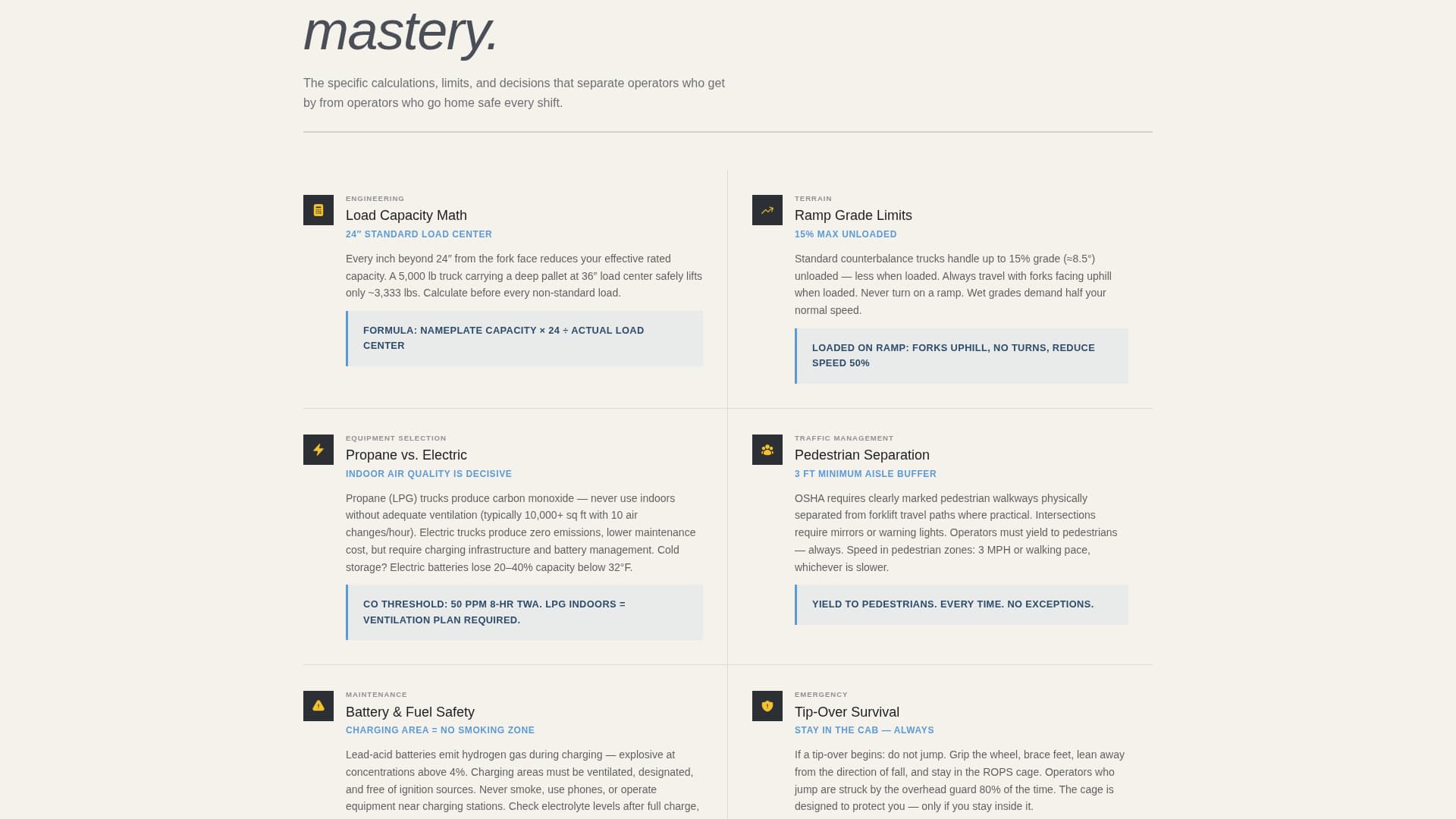
Task: Click the trending-up icon beside Ramp Grade Limits
Action: coord(767,210)
